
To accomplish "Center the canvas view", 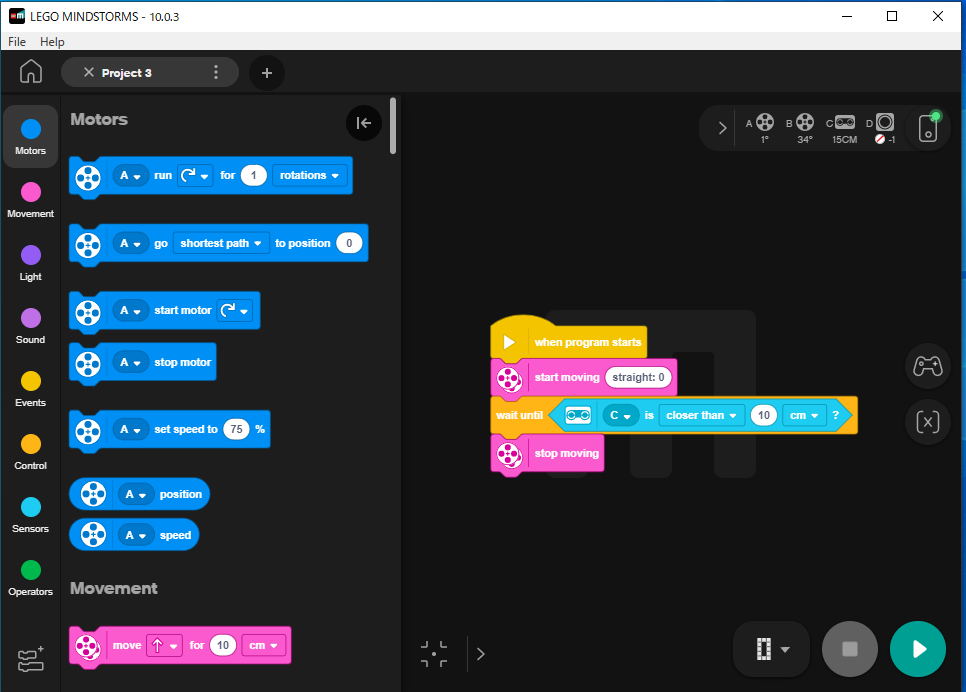I will (434, 654).
